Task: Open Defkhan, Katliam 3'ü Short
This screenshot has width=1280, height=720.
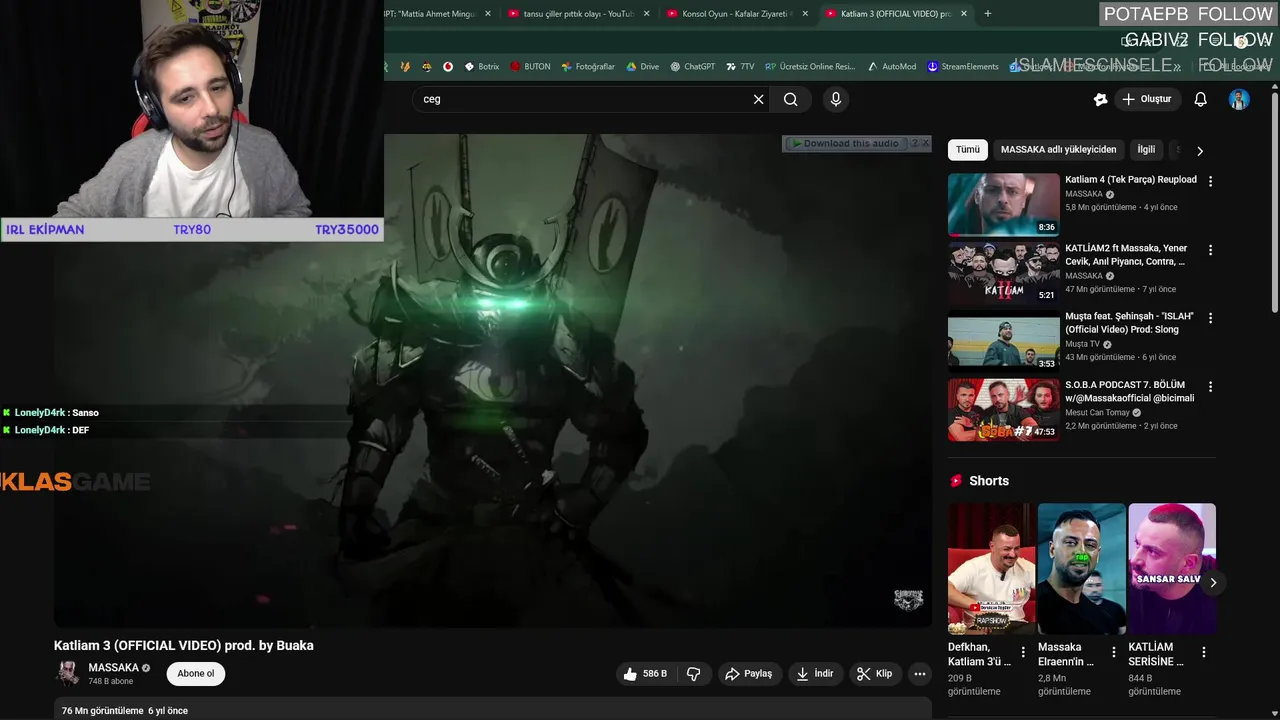Action: pos(991,569)
